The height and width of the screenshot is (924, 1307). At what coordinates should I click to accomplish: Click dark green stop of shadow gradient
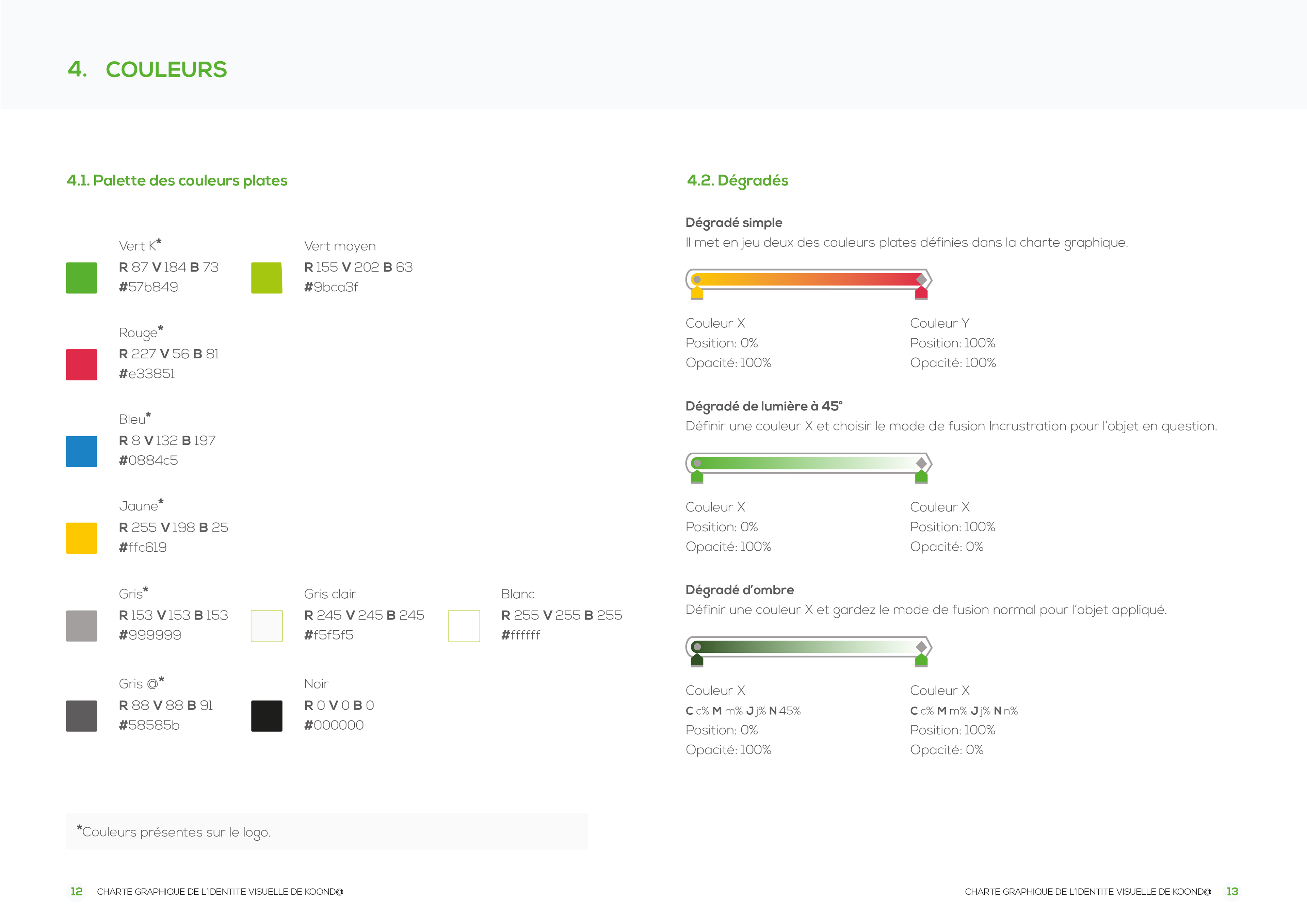(697, 661)
